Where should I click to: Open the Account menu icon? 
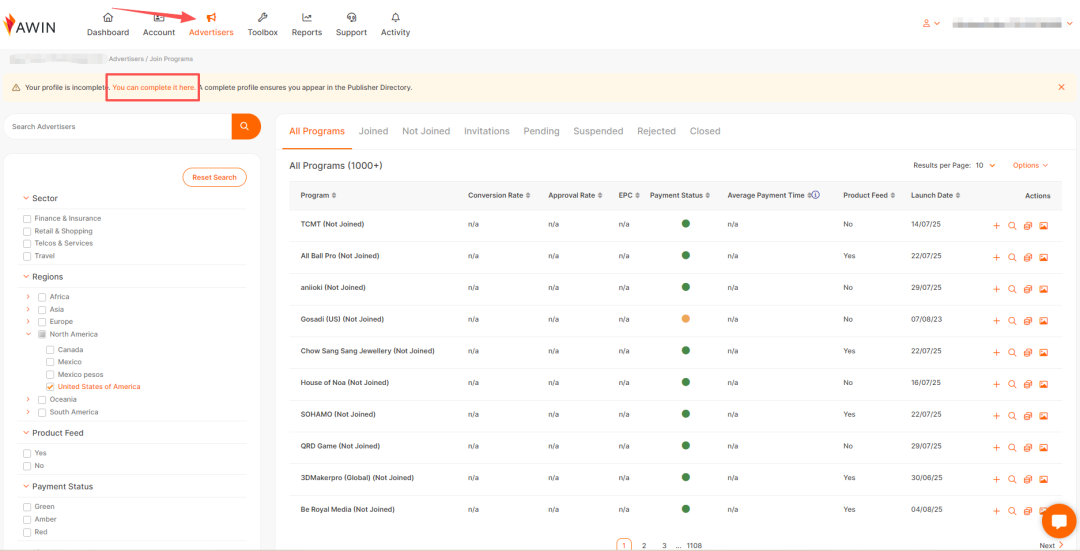click(x=158, y=18)
